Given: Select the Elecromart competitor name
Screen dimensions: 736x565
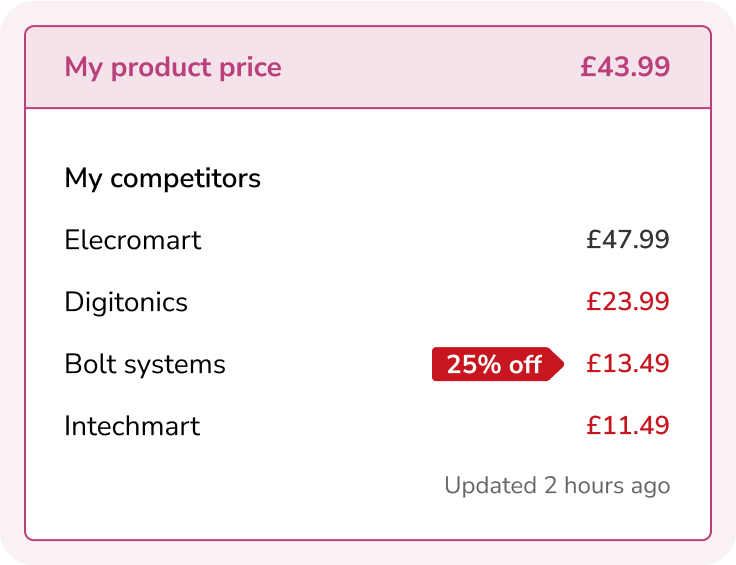Looking at the screenshot, I should coord(133,240).
